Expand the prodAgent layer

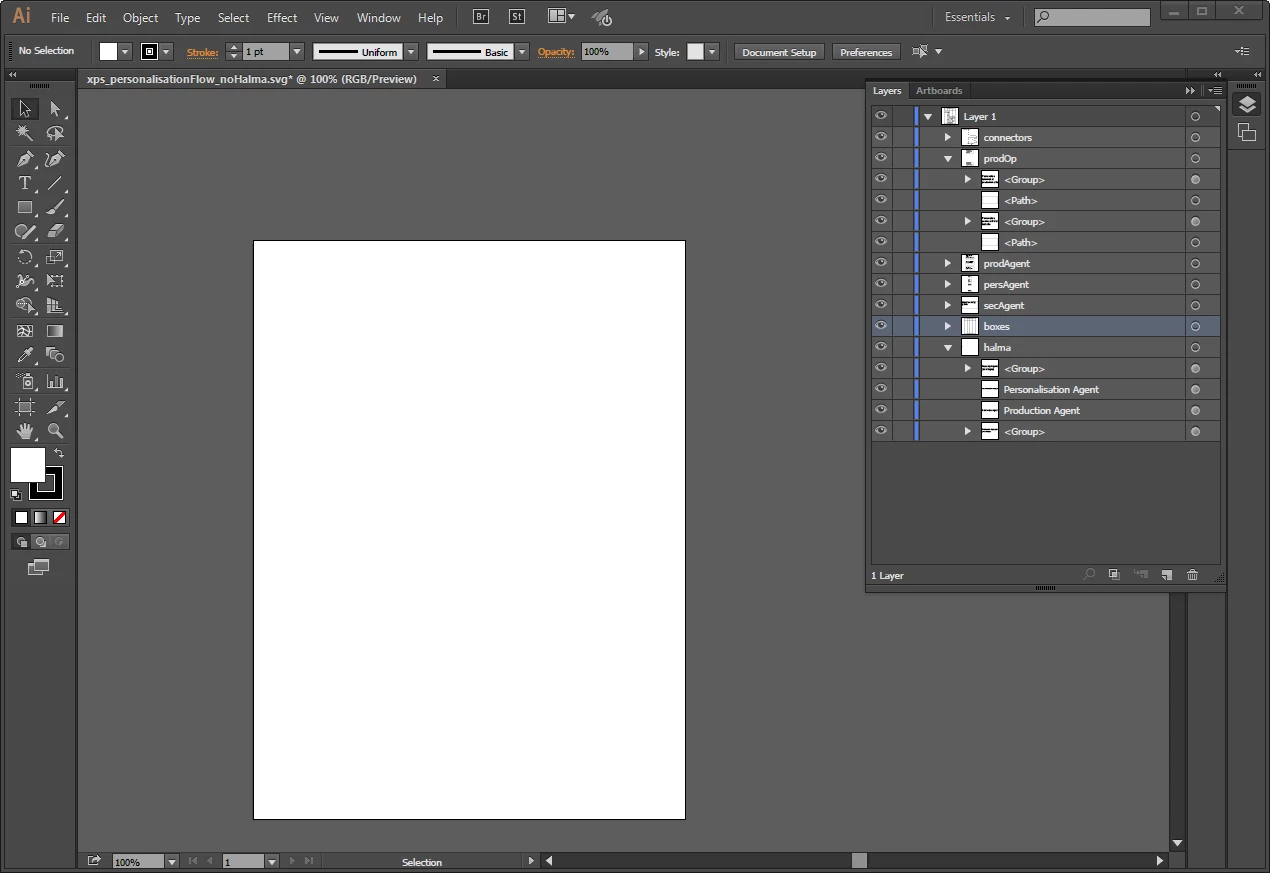click(x=948, y=263)
